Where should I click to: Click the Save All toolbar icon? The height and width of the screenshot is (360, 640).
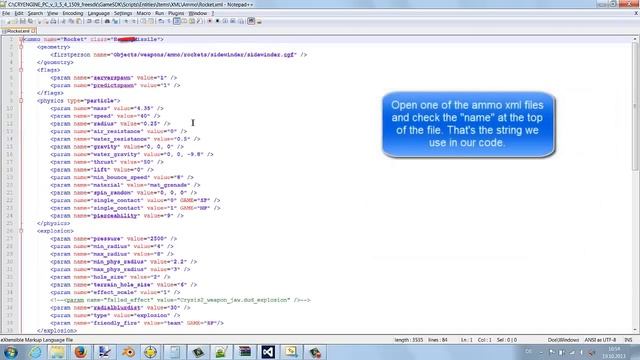[x=30, y=21]
